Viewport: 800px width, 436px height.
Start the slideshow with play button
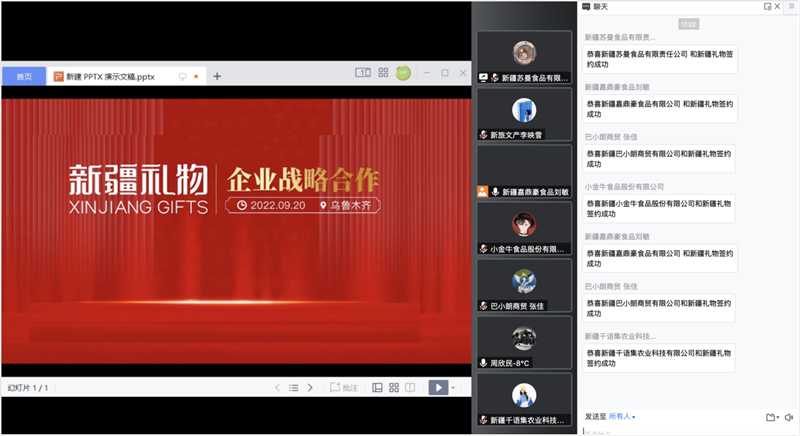437,388
